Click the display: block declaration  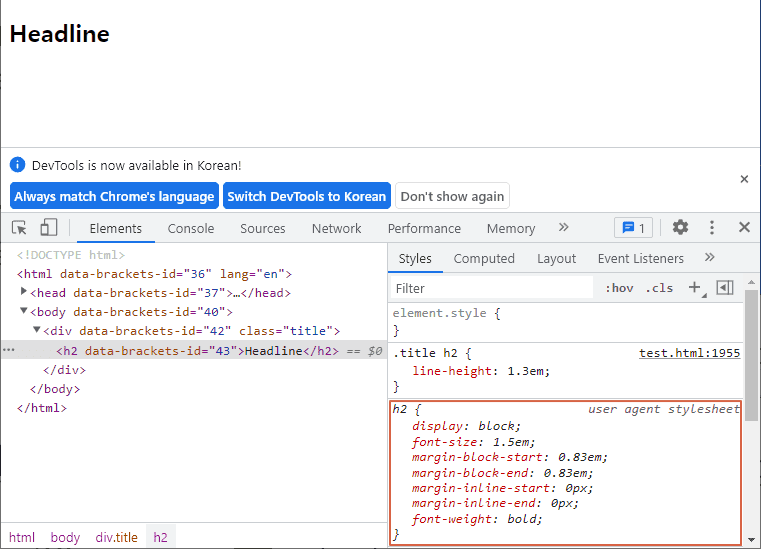click(466, 426)
